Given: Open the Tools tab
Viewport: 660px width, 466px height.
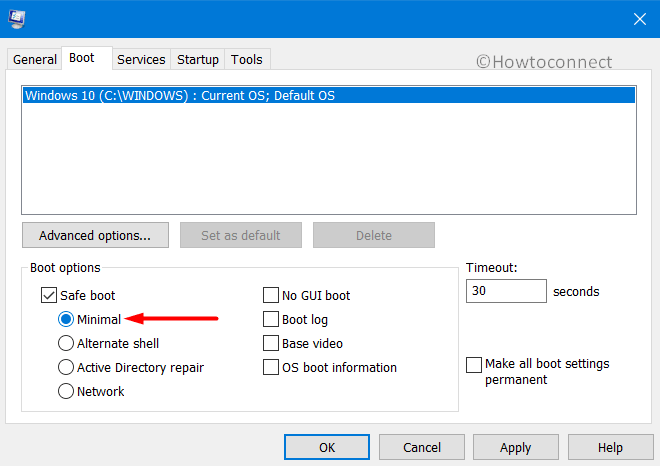Looking at the screenshot, I should (x=247, y=59).
